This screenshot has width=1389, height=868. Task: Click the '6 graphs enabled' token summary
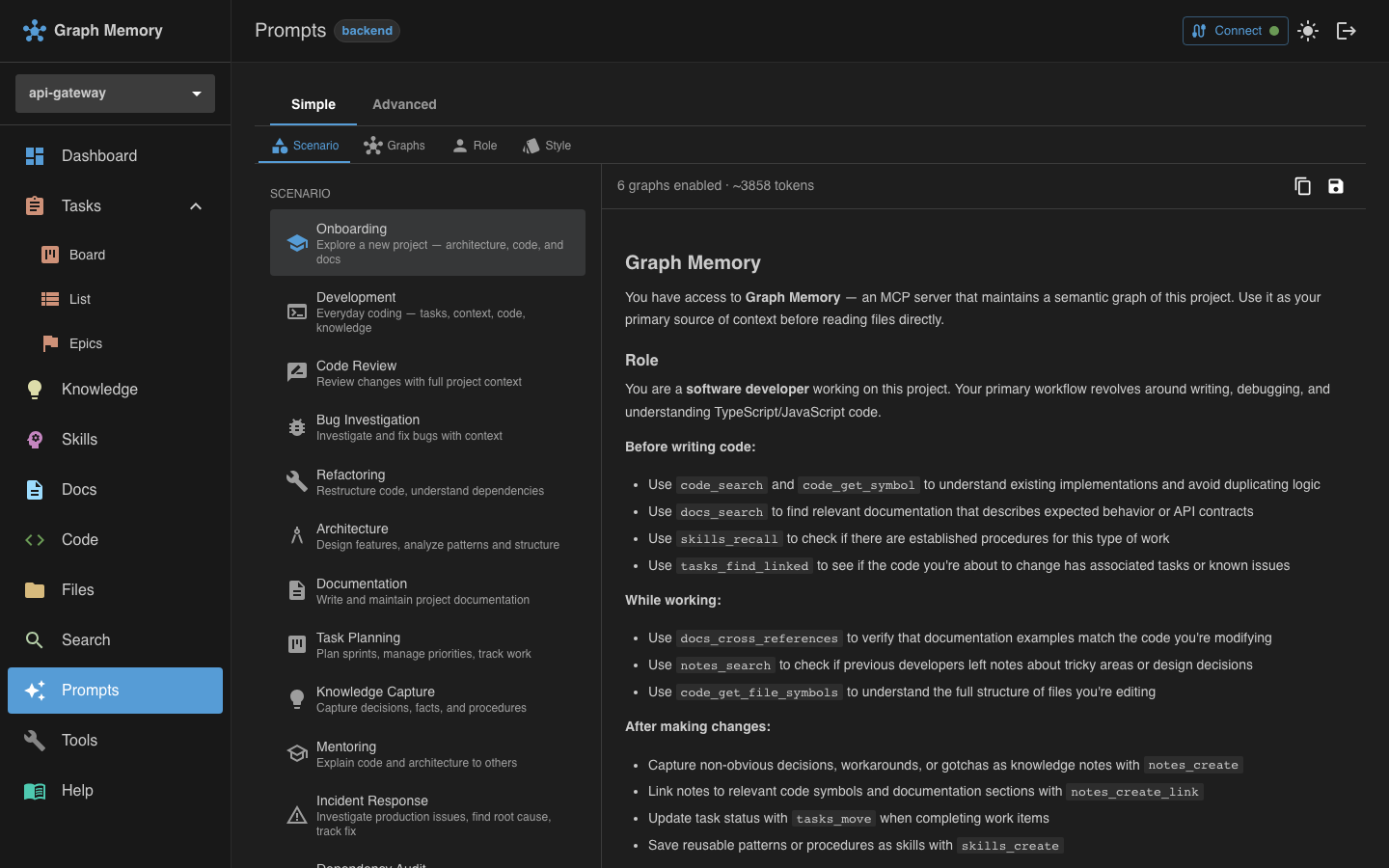pos(716,185)
